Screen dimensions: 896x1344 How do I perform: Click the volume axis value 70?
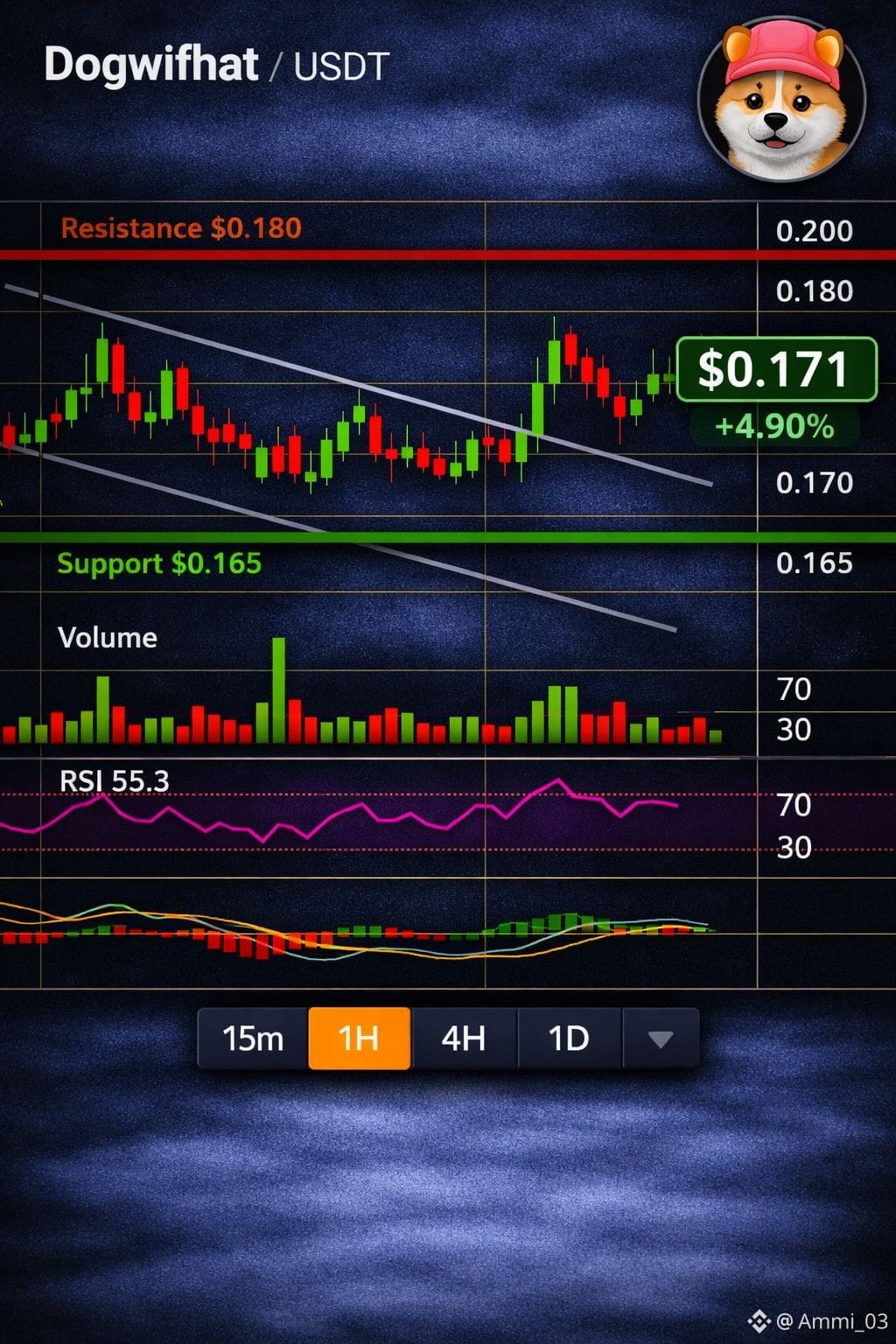pos(794,689)
